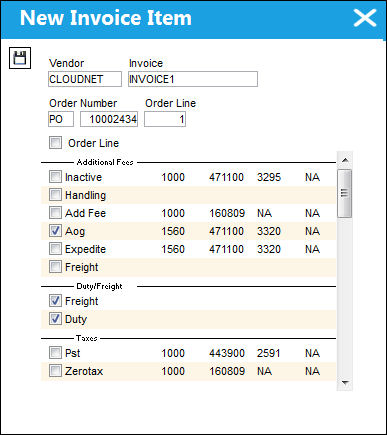
Task: Uncheck Freight under Duty/Freight section
Action: click(x=55, y=301)
